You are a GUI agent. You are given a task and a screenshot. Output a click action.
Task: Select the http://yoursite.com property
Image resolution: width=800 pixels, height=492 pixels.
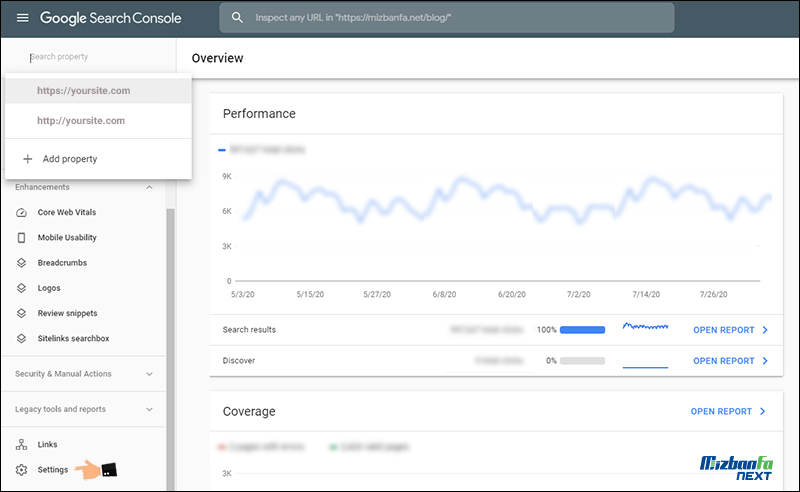98,120
